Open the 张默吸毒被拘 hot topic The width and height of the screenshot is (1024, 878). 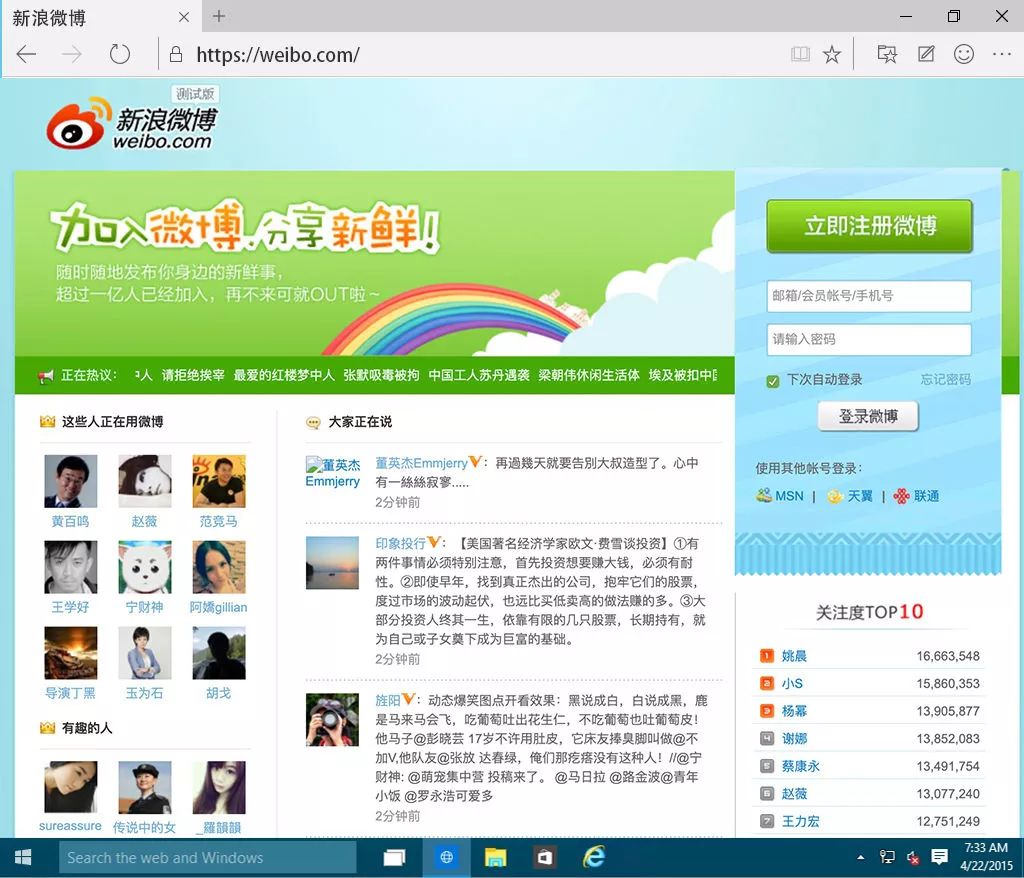click(x=381, y=376)
